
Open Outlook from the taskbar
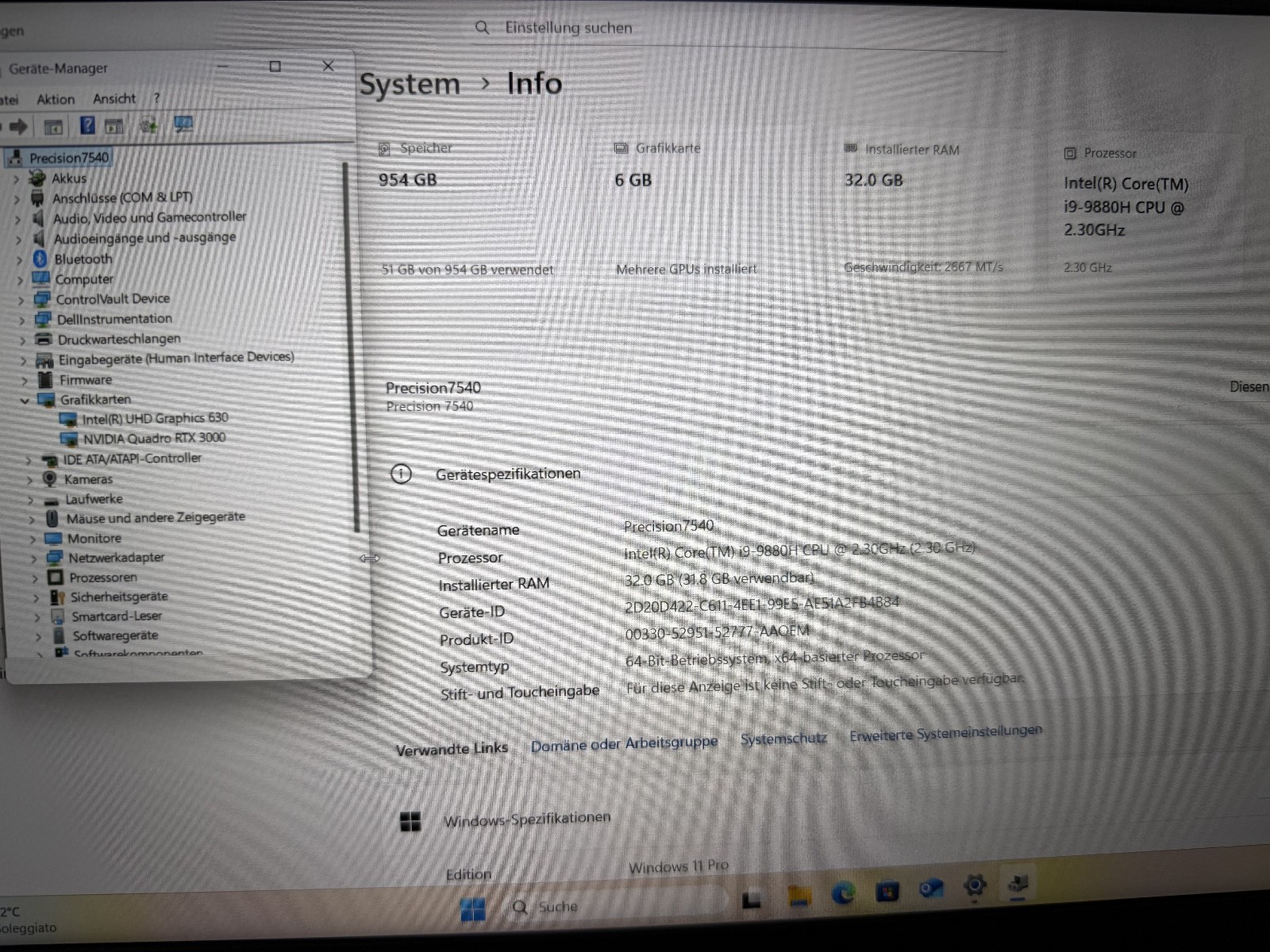pos(931,889)
